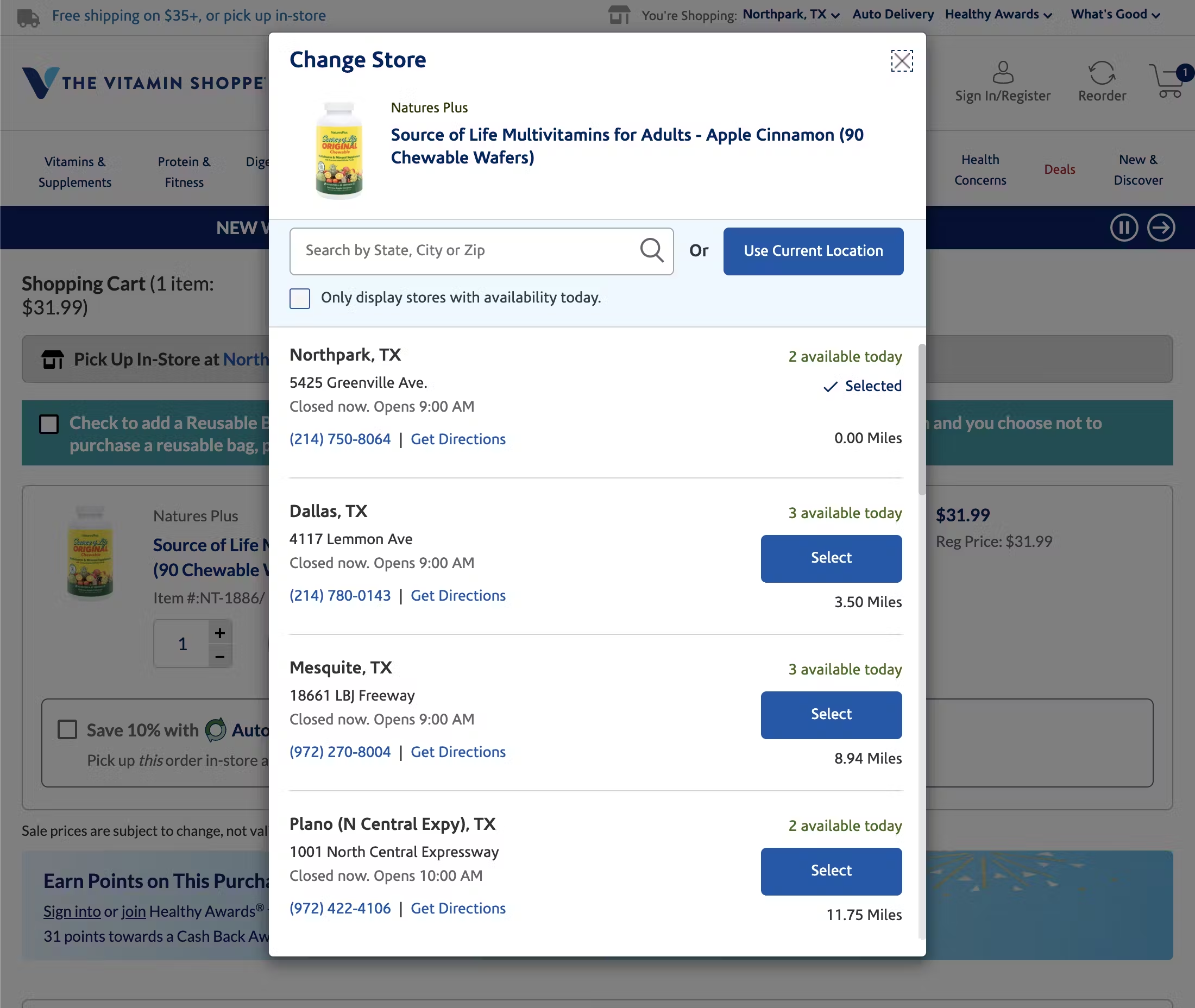1195x1008 pixels.
Task: Open the Deals menu item
Action: pyautogui.click(x=1060, y=169)
